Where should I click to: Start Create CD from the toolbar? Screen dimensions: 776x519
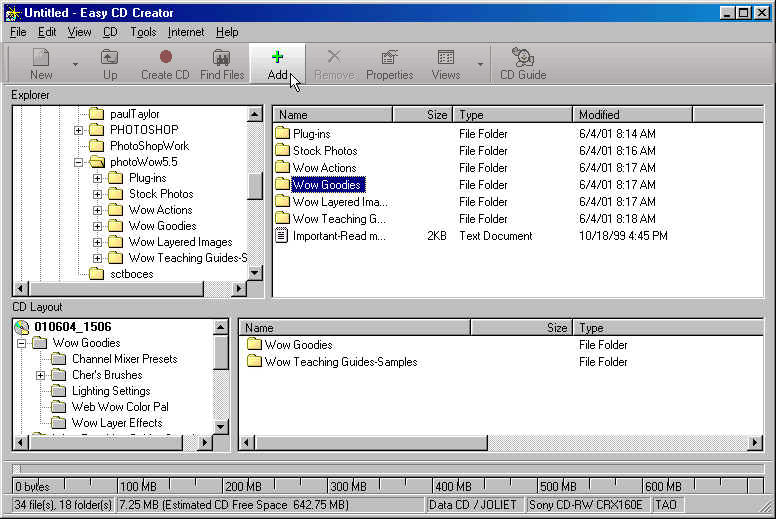pos(165,64)
